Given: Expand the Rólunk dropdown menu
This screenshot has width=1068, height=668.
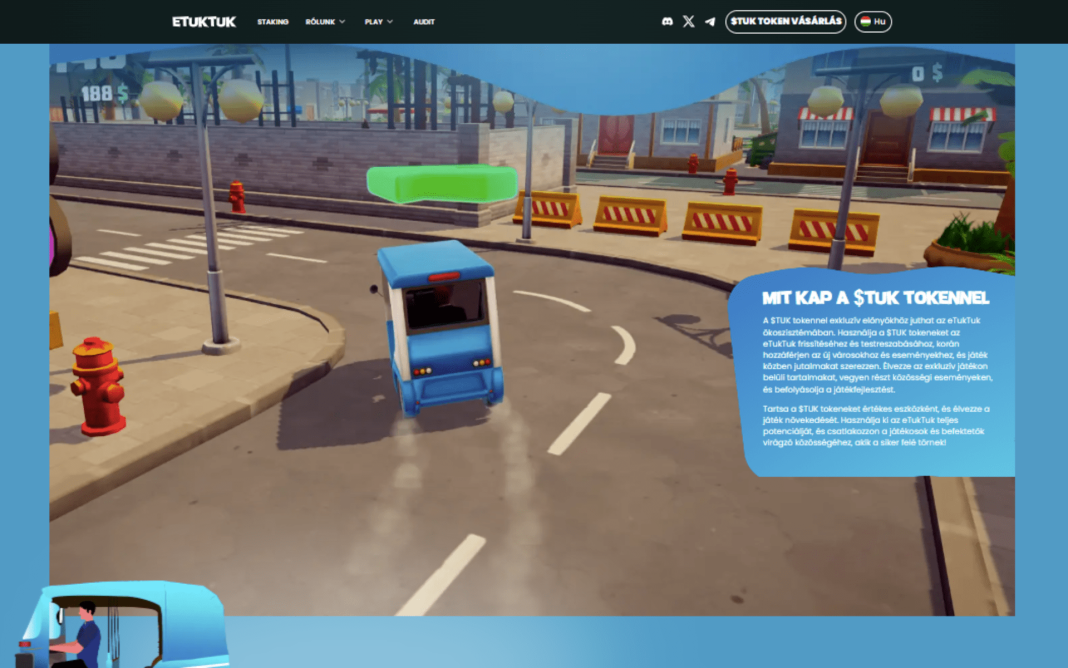Looking at the screenshot, I should click(x=325, y=22).
